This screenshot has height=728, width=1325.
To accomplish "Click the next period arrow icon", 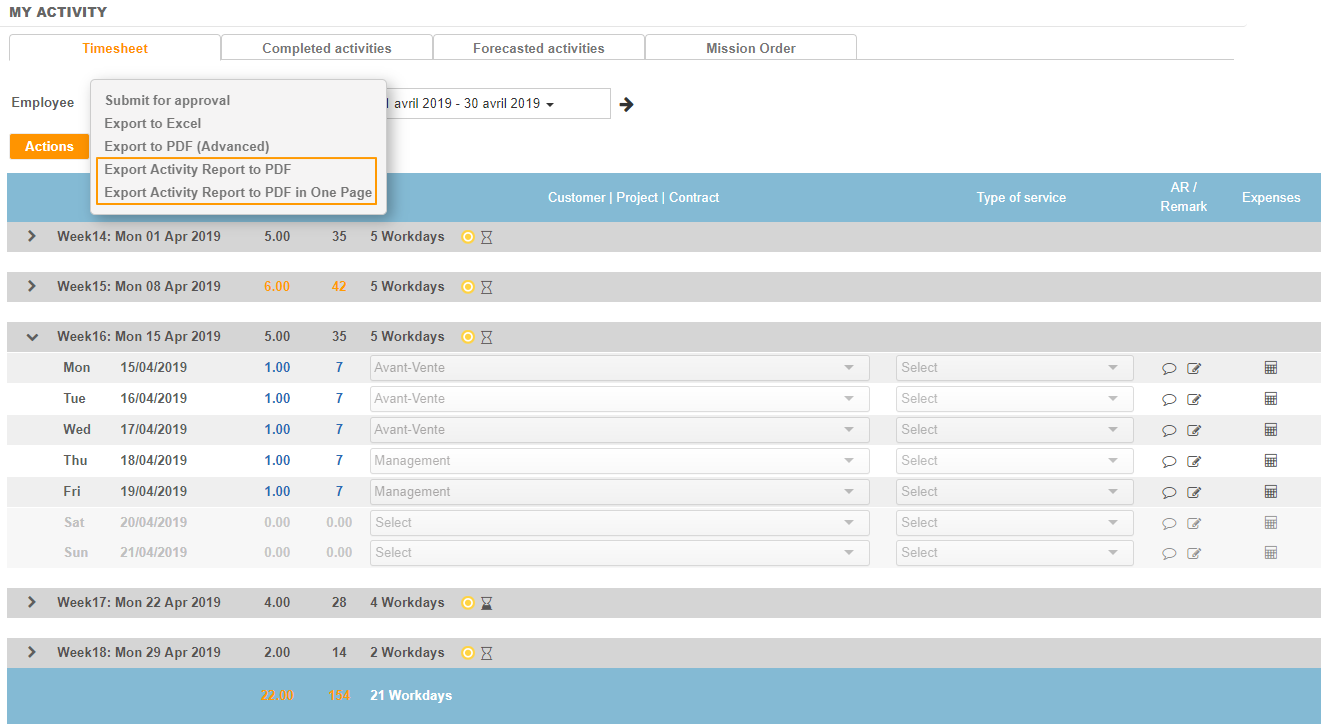I will pos(627,104).
